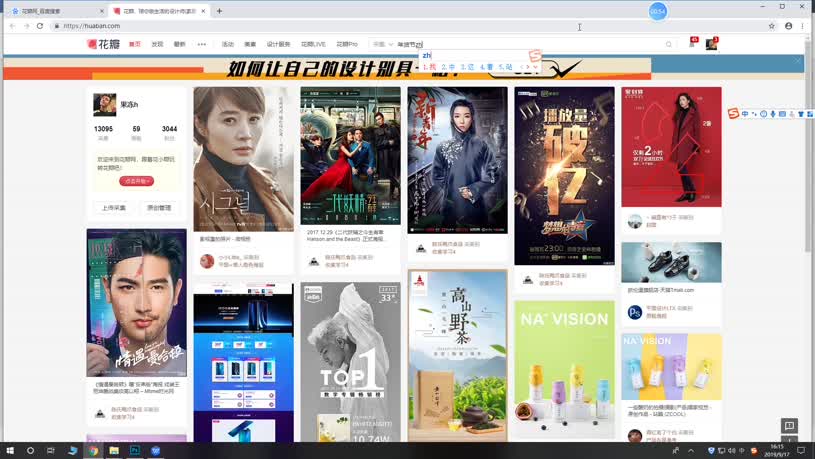Viewport: 815px width, 459px height.
Task: Toggle Sogou Chinese/English 中 mode
Action: 745,113
